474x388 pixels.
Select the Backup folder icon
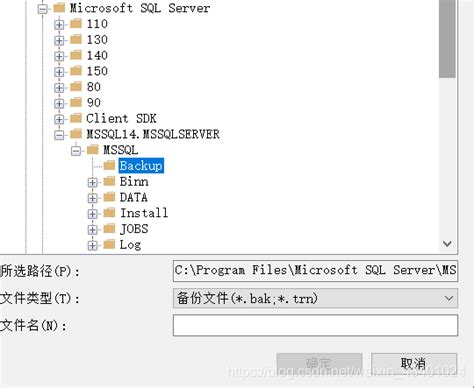[109, 165]
